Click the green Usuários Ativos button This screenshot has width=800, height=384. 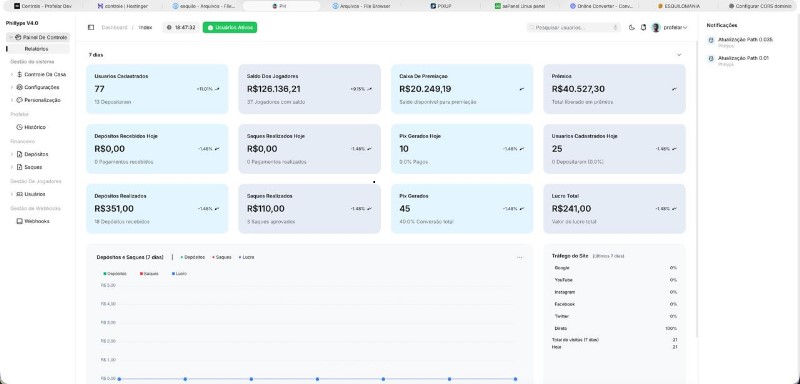tap(230, 28)
